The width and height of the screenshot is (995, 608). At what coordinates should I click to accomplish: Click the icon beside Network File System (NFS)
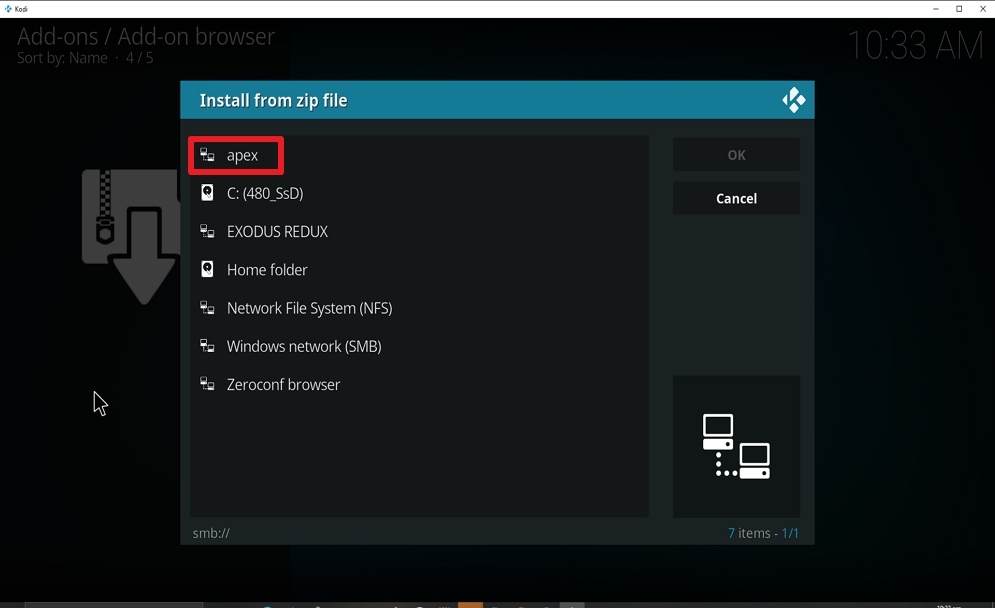(x=208, y=308)
